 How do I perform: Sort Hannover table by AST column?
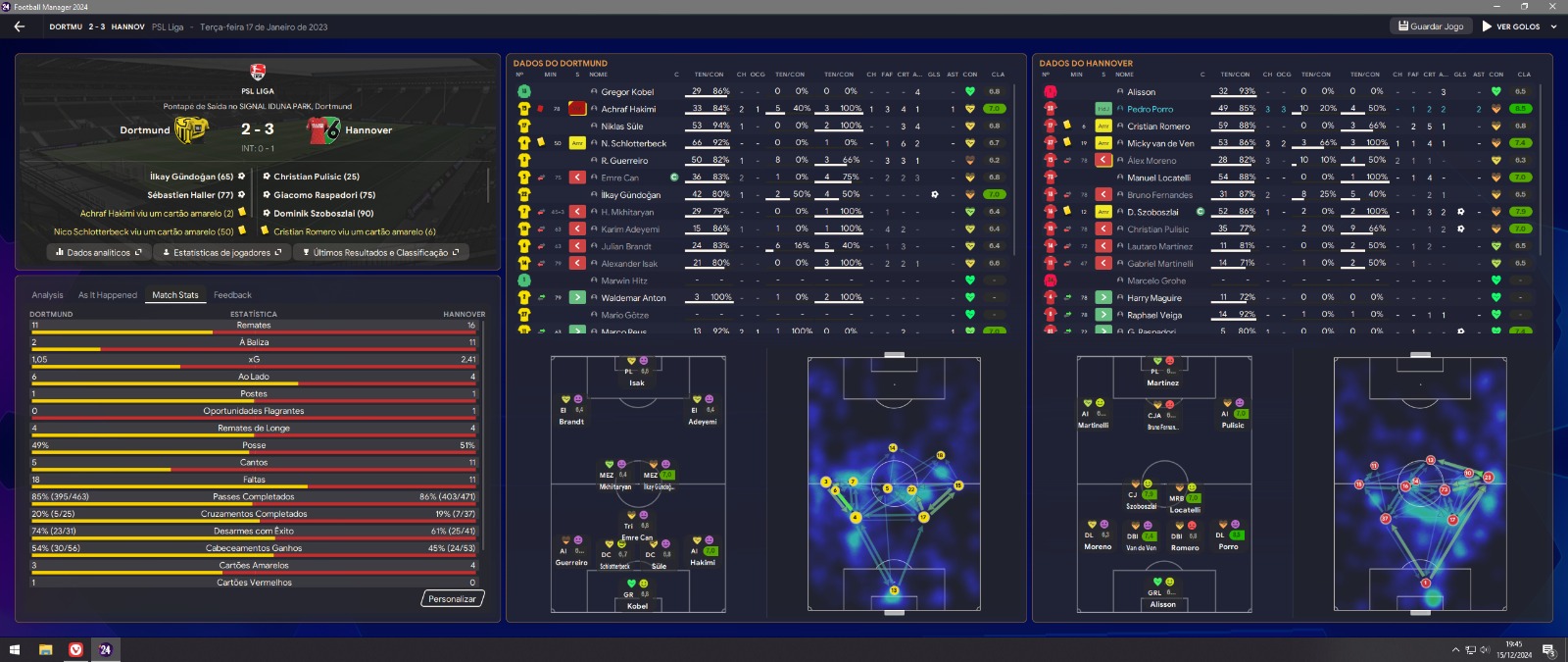pos(1479,75)
